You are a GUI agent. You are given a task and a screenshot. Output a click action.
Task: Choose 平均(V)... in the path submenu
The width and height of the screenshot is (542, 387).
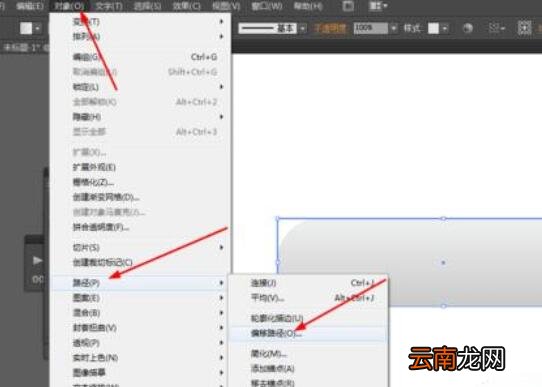308,298
